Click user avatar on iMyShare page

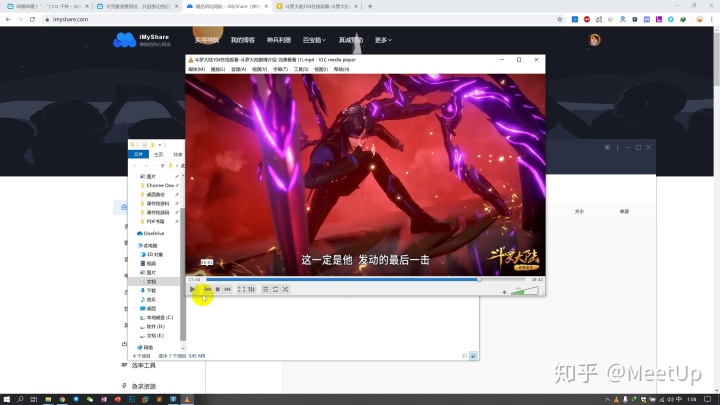click(595, 40)
